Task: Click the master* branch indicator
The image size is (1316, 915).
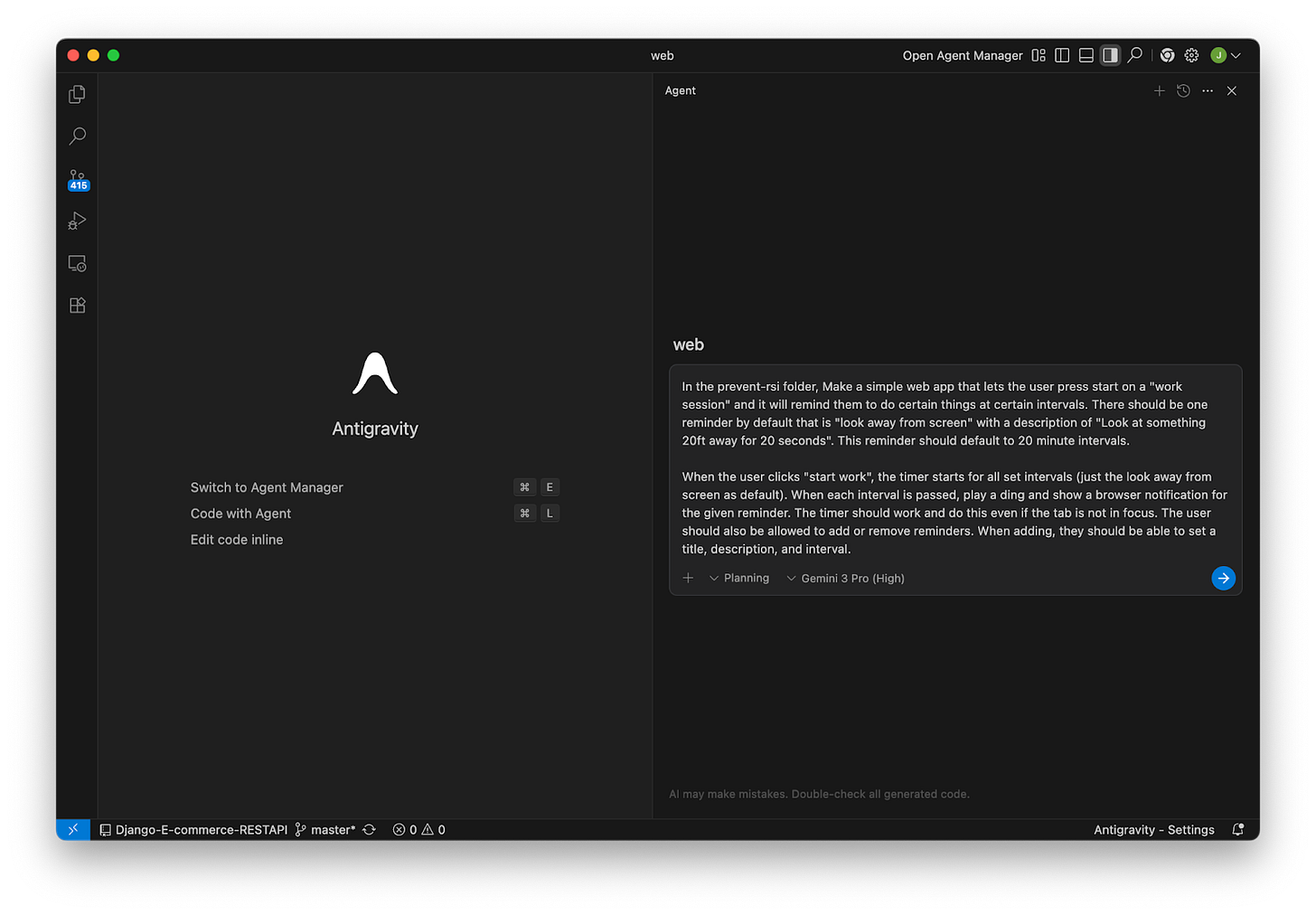Action: 325,829
